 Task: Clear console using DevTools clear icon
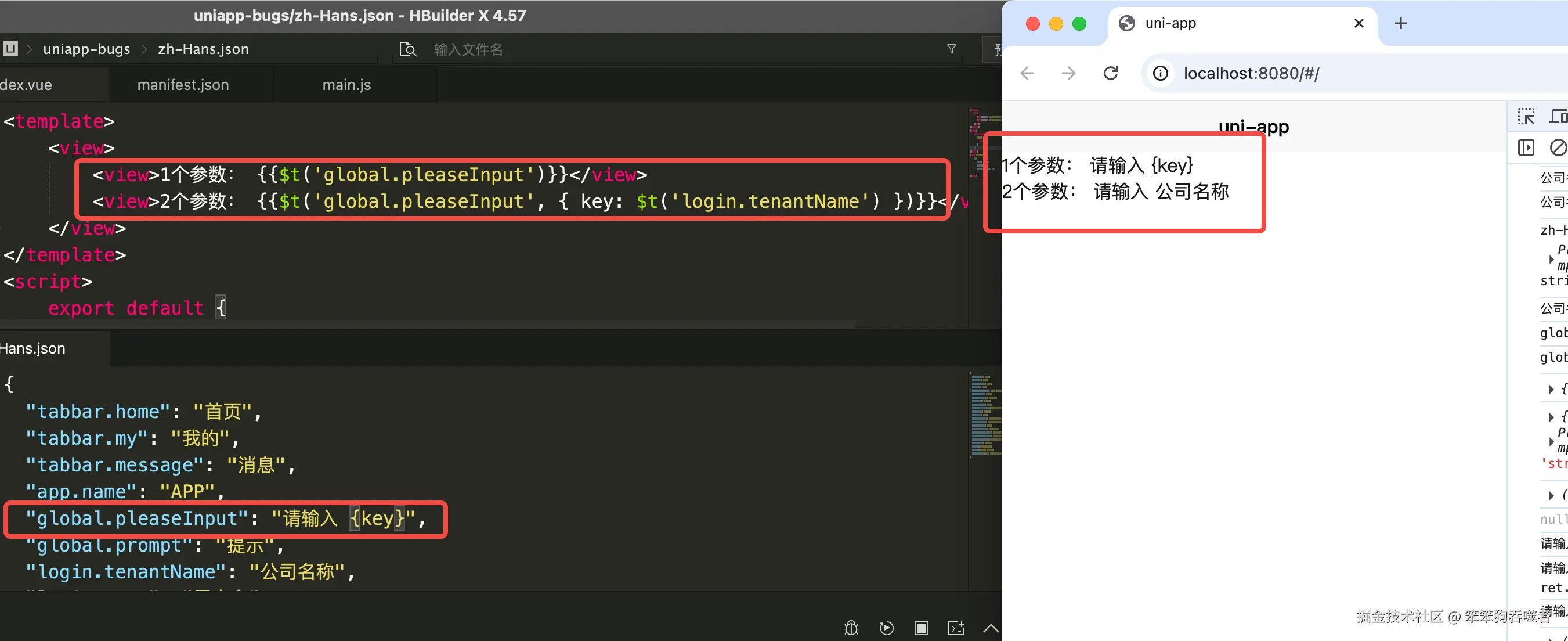pyautogui.click(x=1558, y=147)
